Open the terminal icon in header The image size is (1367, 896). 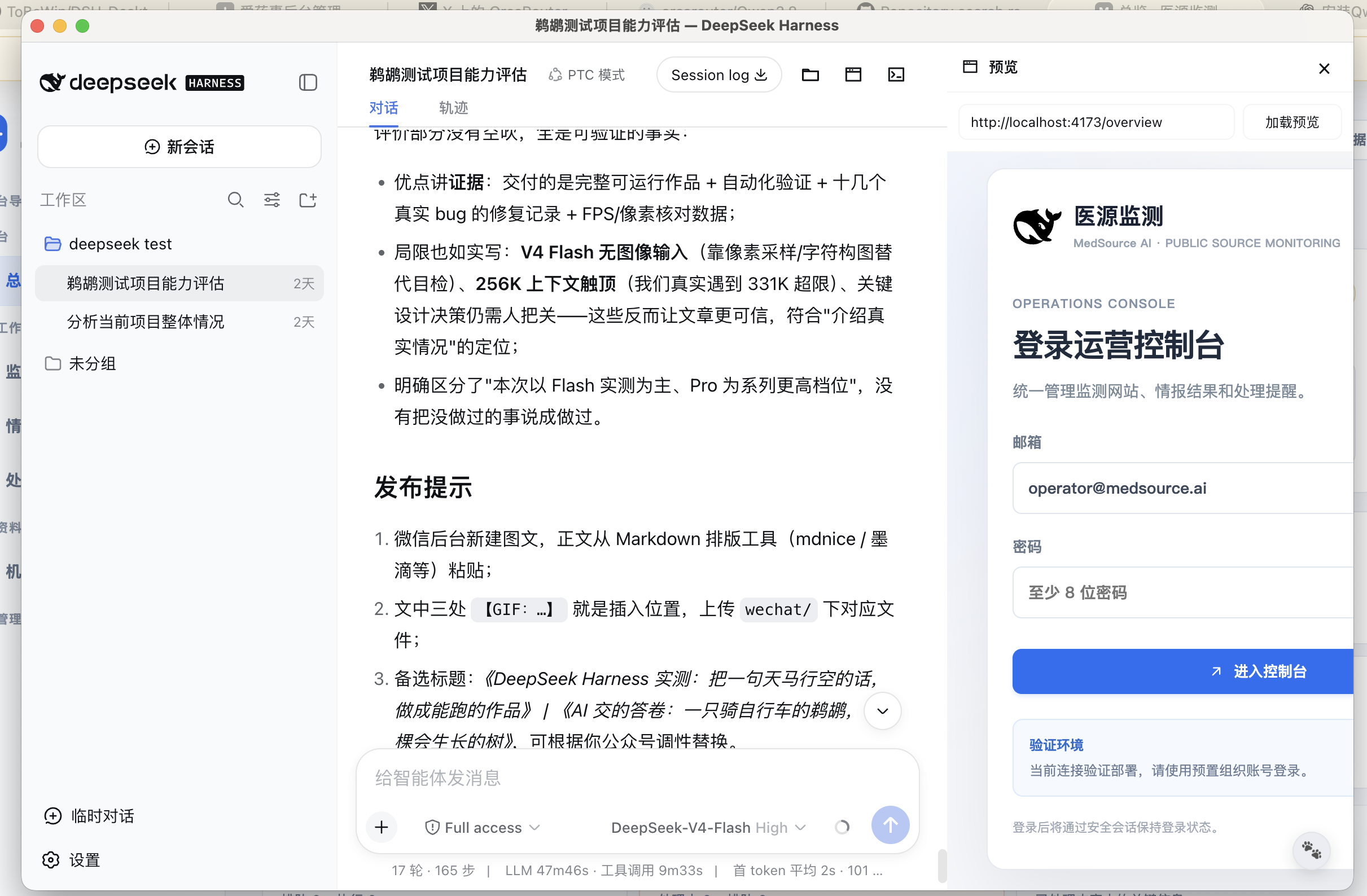(896, 74)
